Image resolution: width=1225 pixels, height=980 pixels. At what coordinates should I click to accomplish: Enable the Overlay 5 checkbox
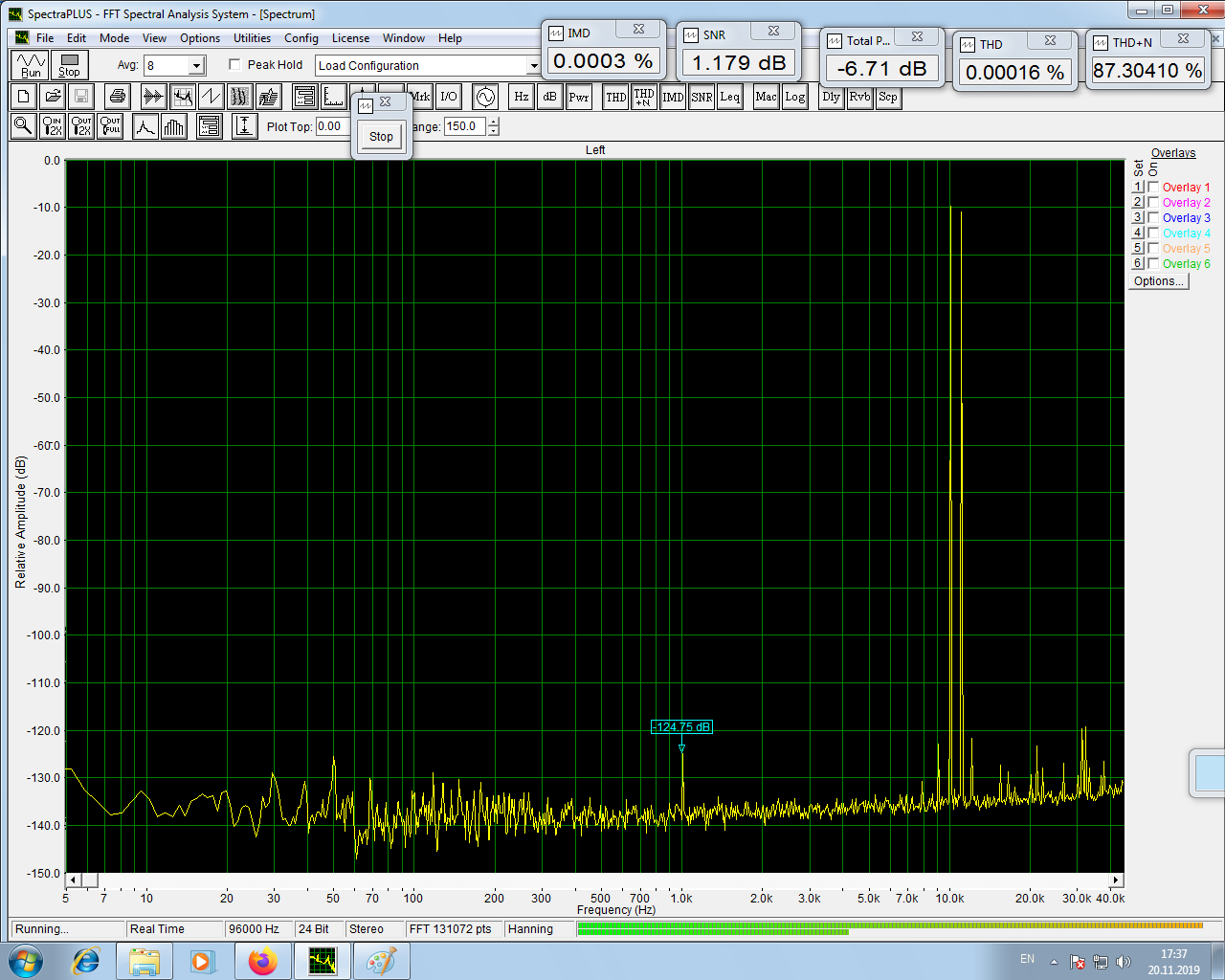(1154, 249)
